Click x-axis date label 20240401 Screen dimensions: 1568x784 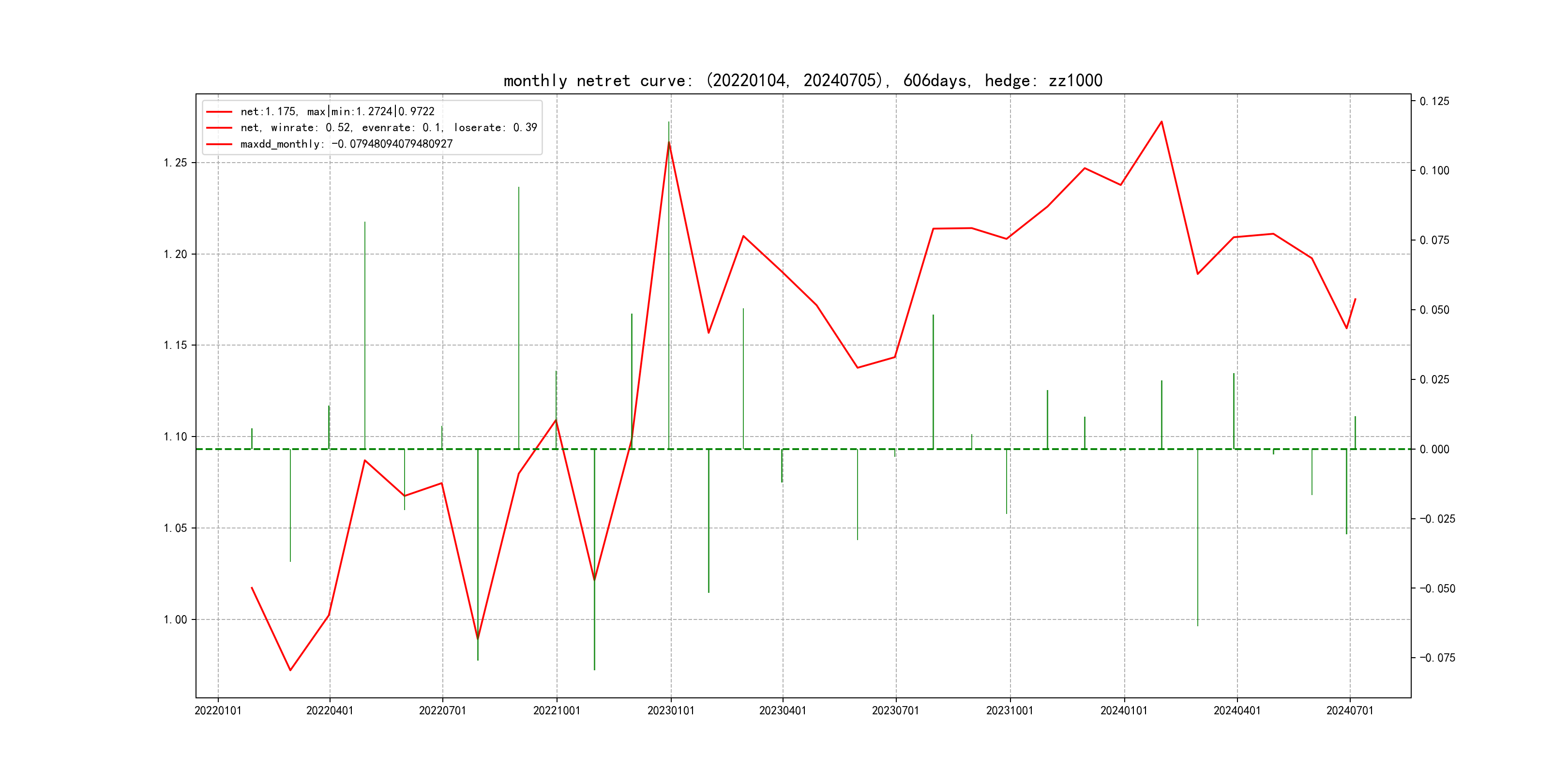[1236, 711]
